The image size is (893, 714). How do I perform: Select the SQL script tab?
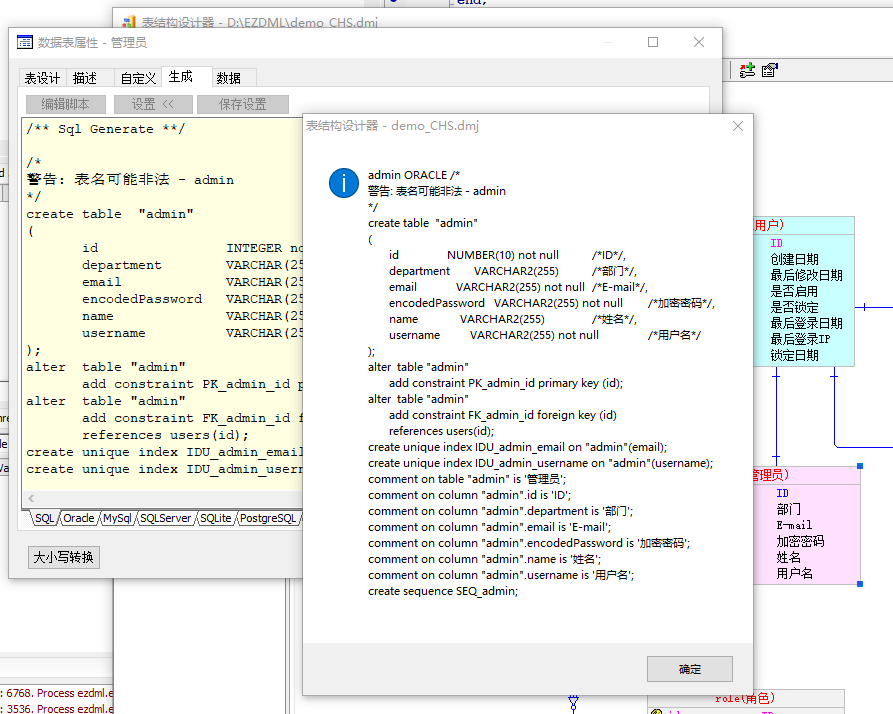pos(44,518)
